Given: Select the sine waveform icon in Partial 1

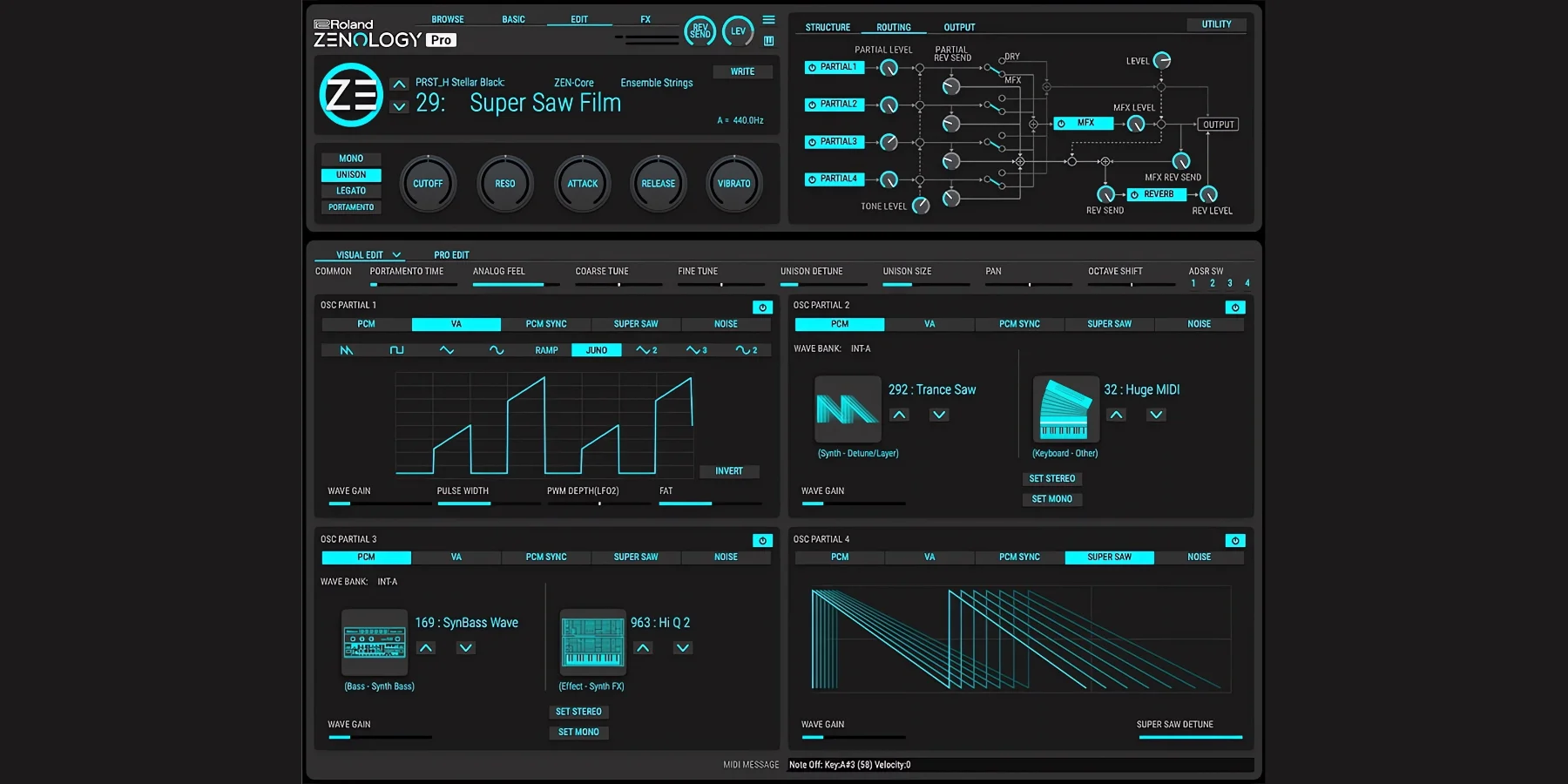Looking at the screenshot, I should coord(497,350).
